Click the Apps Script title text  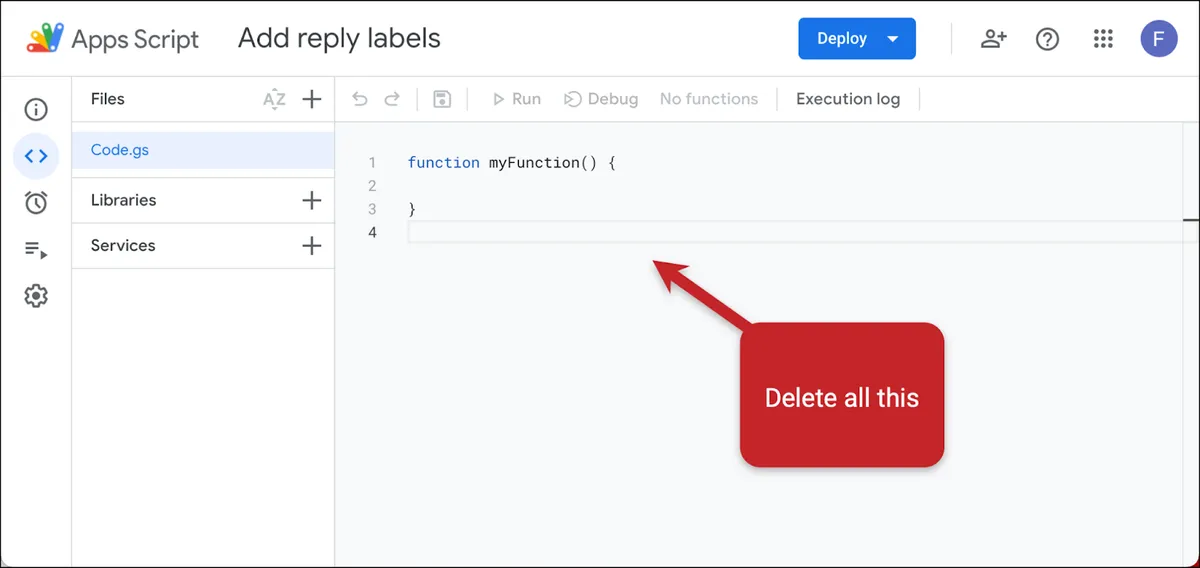coord(135,40)
